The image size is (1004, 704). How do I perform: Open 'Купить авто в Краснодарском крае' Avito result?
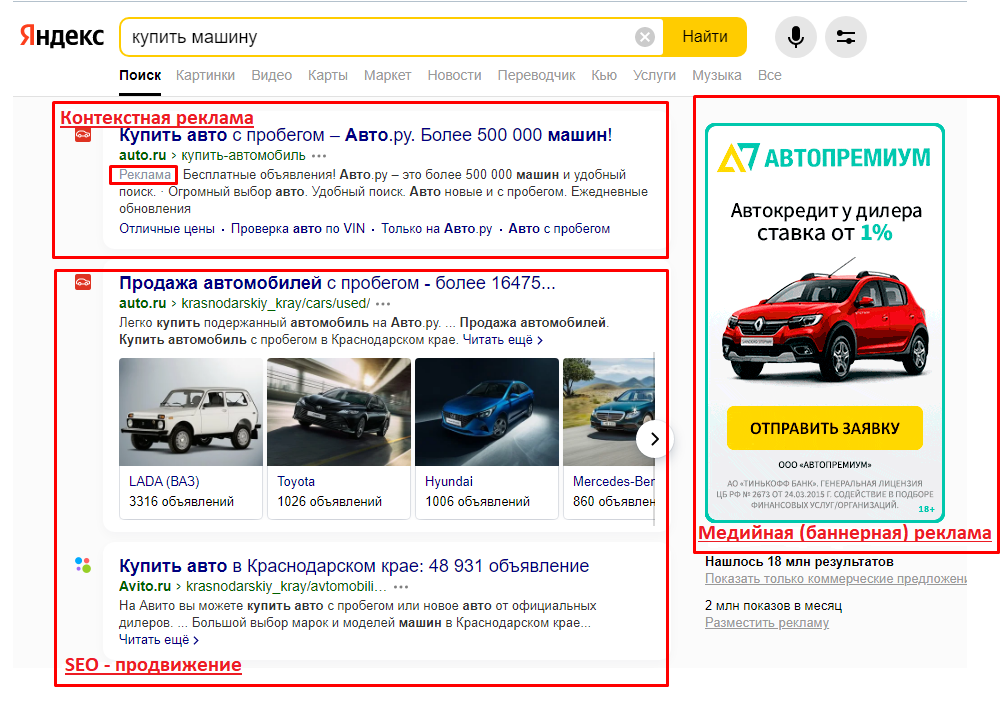click(x=354, y=566)
